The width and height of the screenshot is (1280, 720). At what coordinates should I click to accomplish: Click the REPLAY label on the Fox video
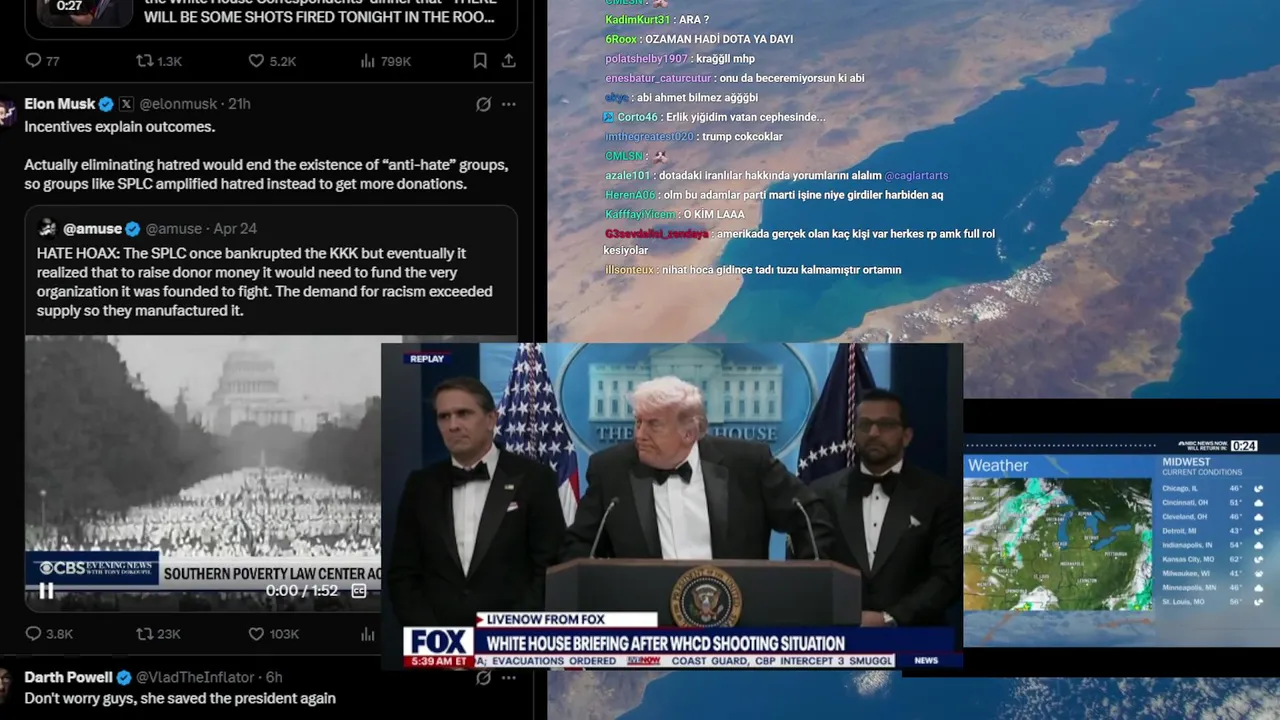coord(427,359)
